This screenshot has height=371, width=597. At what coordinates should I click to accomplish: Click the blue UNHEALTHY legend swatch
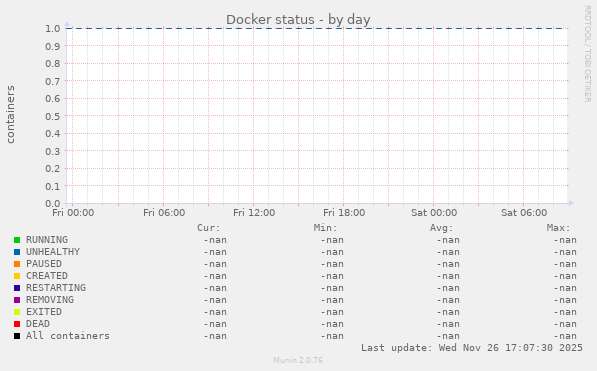point(17,252)
